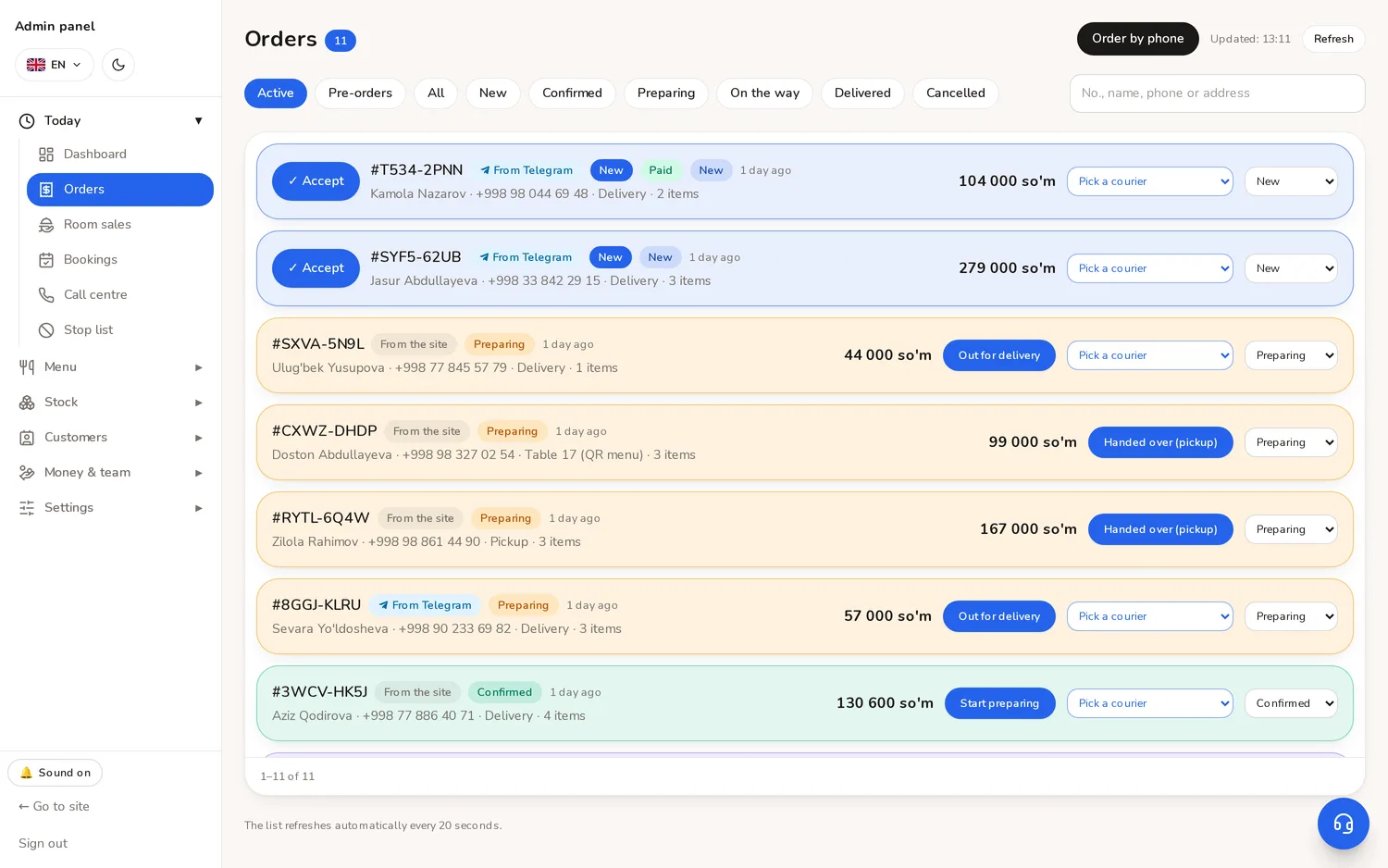Screen dimensions: 1388x868
Task: Mark #SXVA-5N9L Out for delivery
Action: point(999,355)
